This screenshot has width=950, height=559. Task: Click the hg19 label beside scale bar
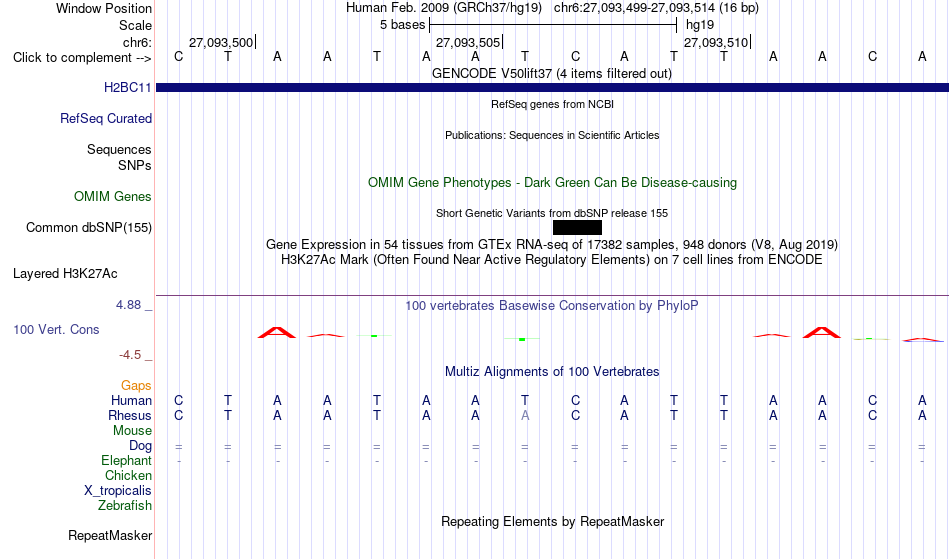coord(700,25)
